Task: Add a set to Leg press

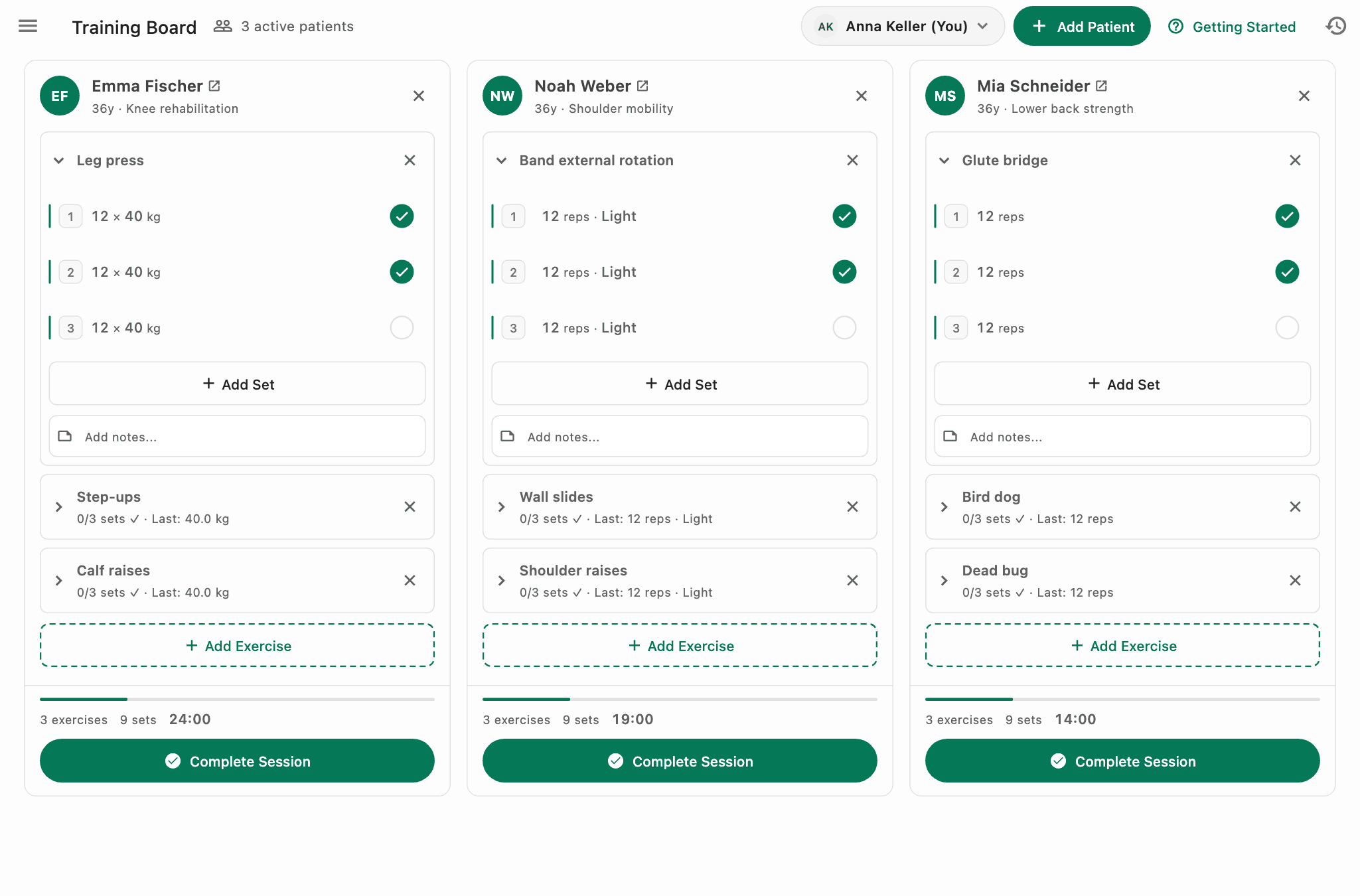Action: click(x=237, y=384)
